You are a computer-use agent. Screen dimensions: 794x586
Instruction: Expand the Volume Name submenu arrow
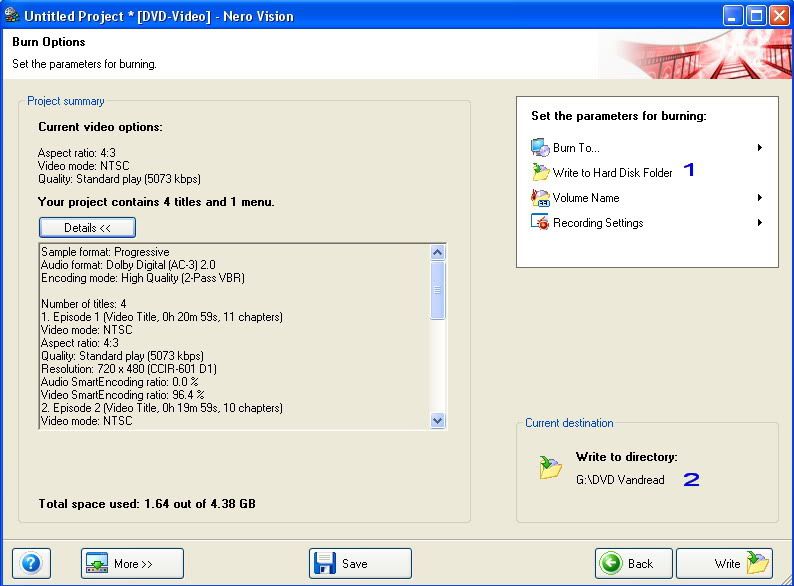point(760,198)
